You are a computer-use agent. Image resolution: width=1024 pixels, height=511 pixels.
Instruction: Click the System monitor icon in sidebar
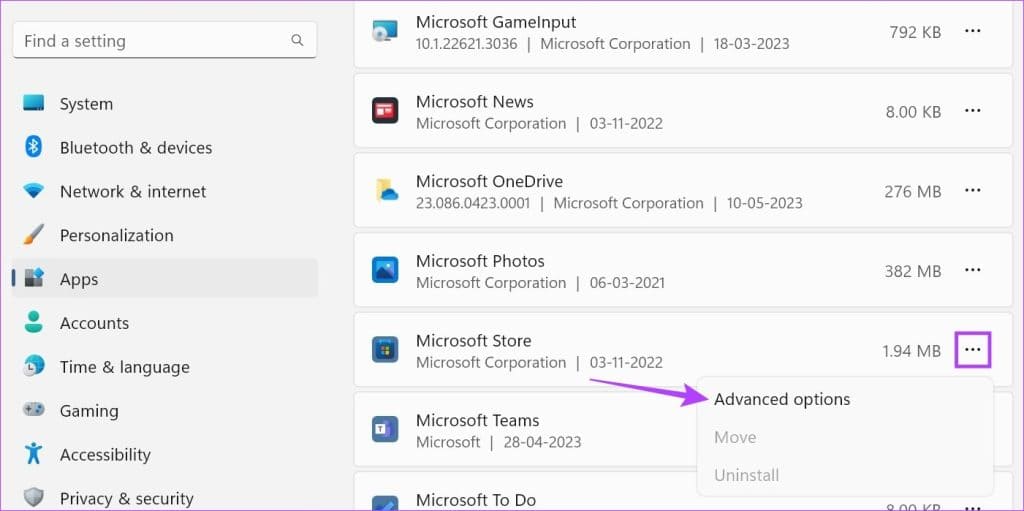[33, 103]
